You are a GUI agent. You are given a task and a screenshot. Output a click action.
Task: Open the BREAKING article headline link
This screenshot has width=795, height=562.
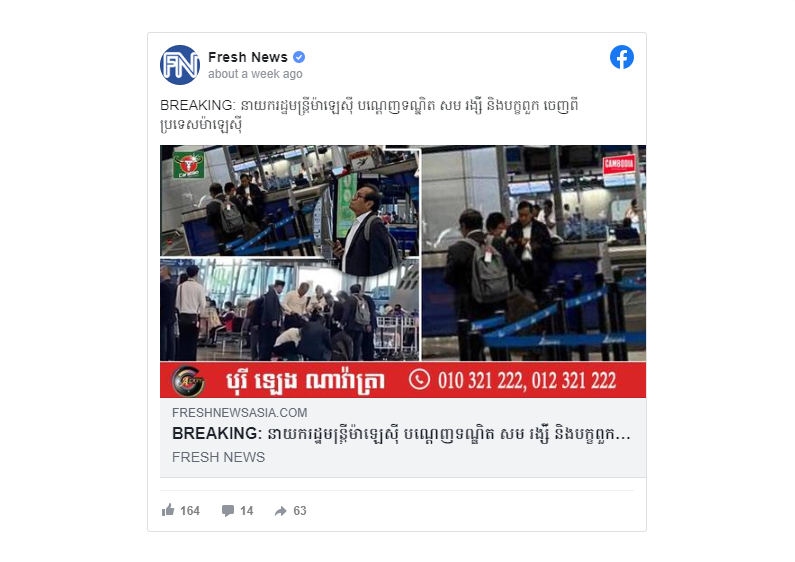pyautogui.click(x=401, y=434)
